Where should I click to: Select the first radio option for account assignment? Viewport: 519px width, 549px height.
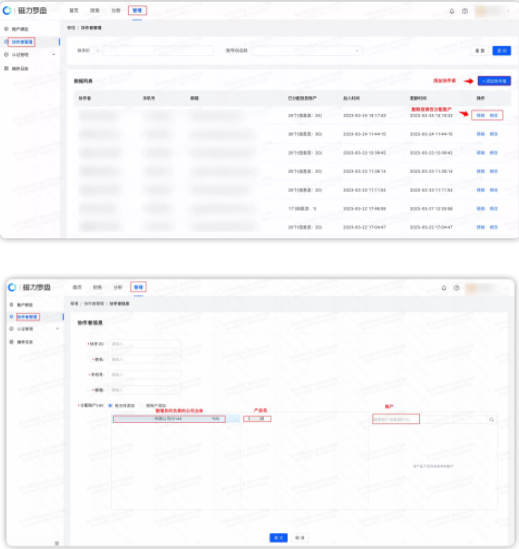click(110, 405)
